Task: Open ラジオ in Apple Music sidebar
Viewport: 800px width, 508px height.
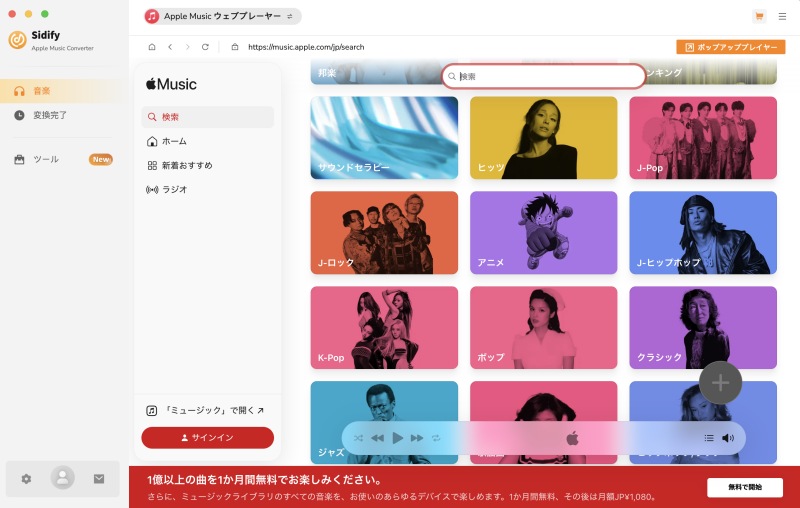Action: (208, 189)
